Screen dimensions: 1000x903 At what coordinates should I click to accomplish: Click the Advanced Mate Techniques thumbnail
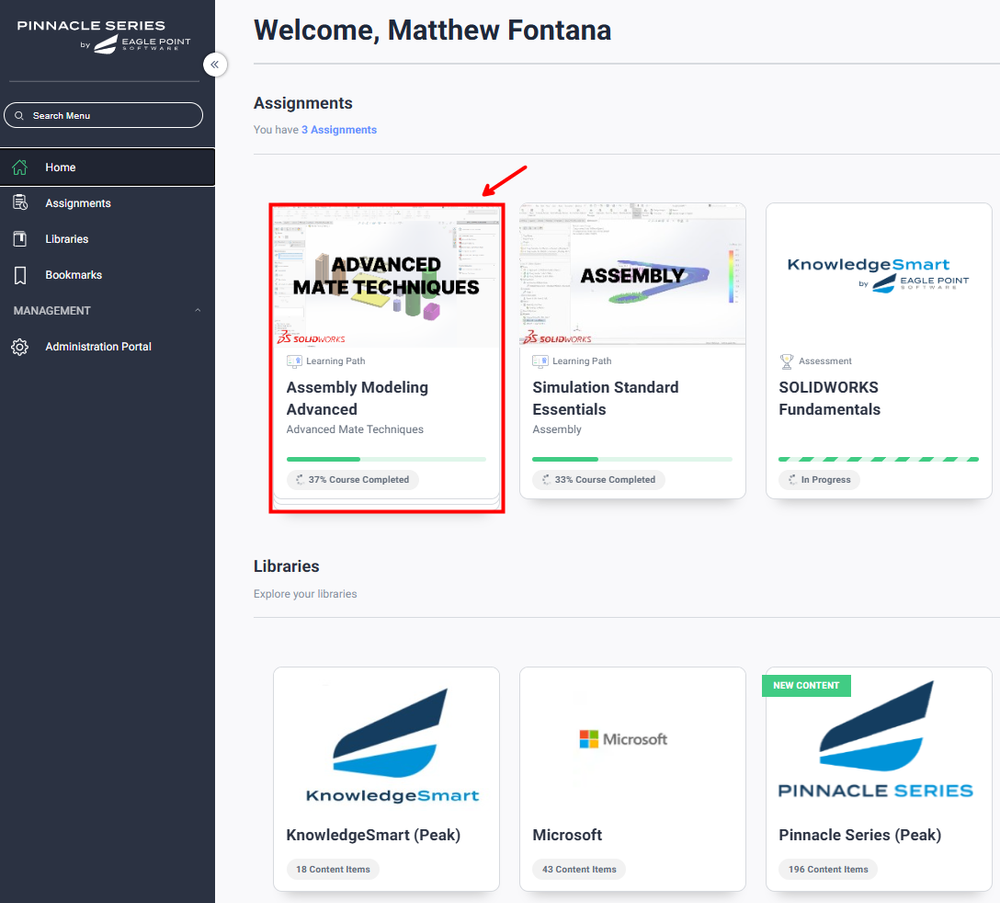(x=386, y=276)
